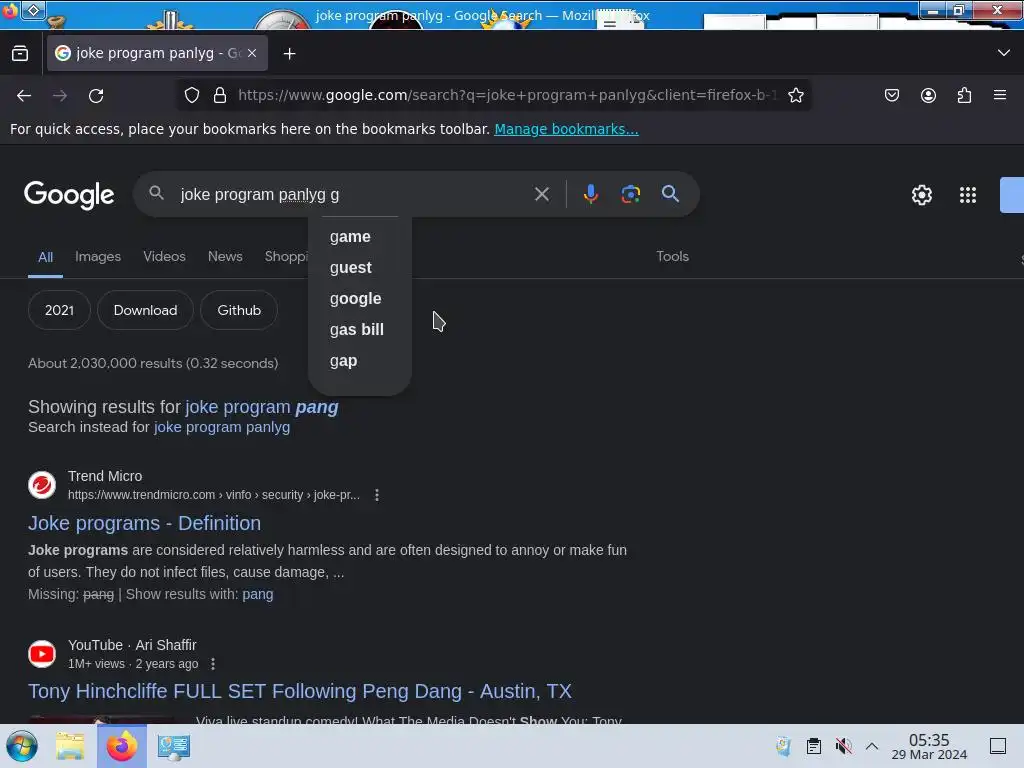Switch to the Videos tab
Image resolution: width=1024 pixels, height=768 pixels.
[165, 256]
